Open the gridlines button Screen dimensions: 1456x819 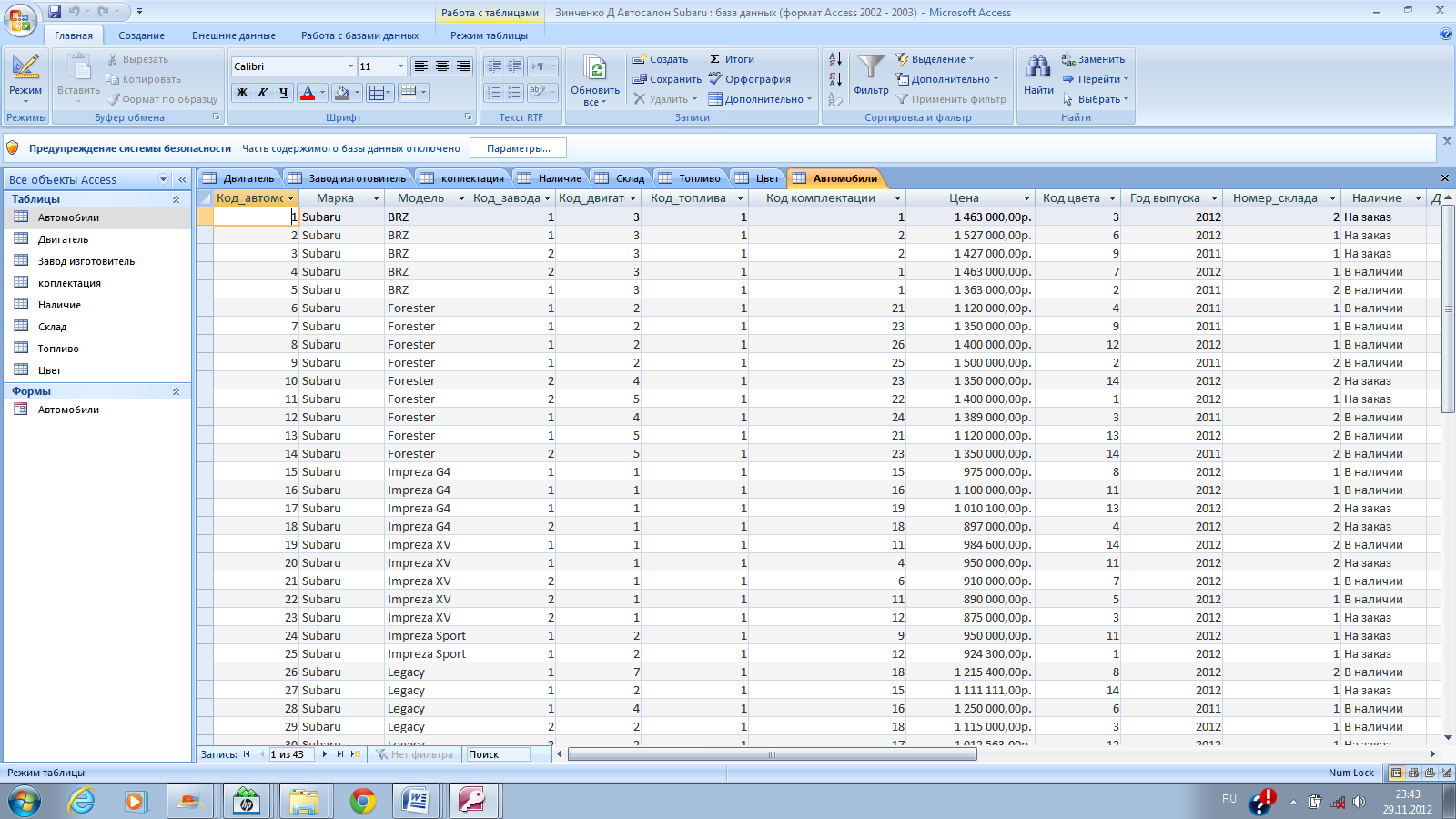(378, 92)
